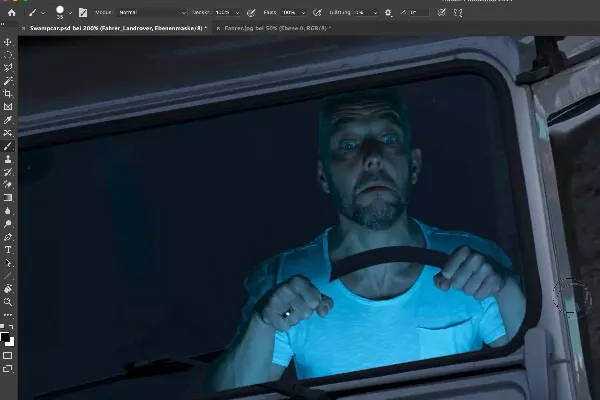Screen dimensions: 600x400
Task: Switch to the Swampcar.psd document tab
Action: (x=118, y=28)
